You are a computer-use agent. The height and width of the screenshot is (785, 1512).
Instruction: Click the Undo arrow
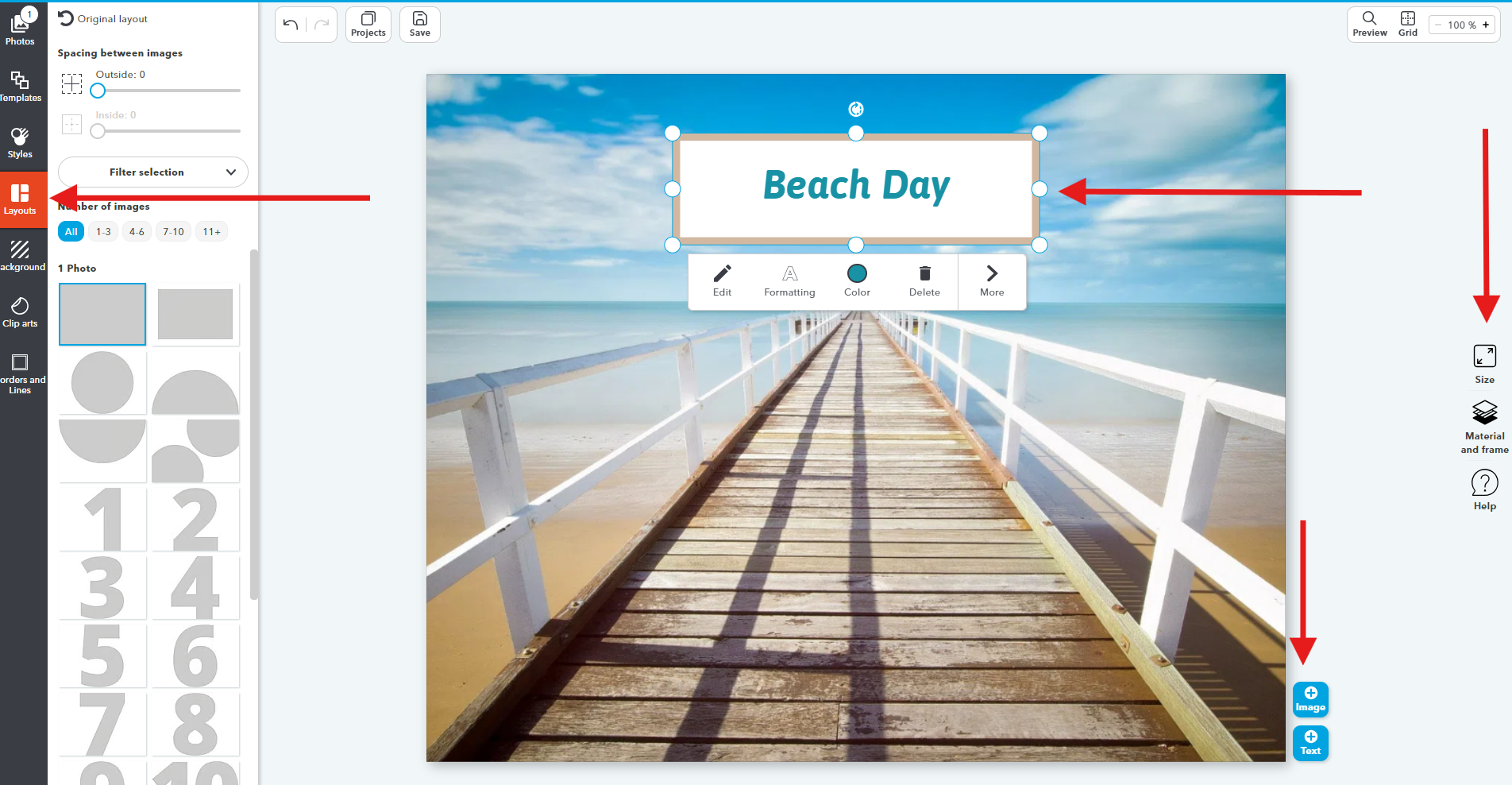[x=291, y=25]
